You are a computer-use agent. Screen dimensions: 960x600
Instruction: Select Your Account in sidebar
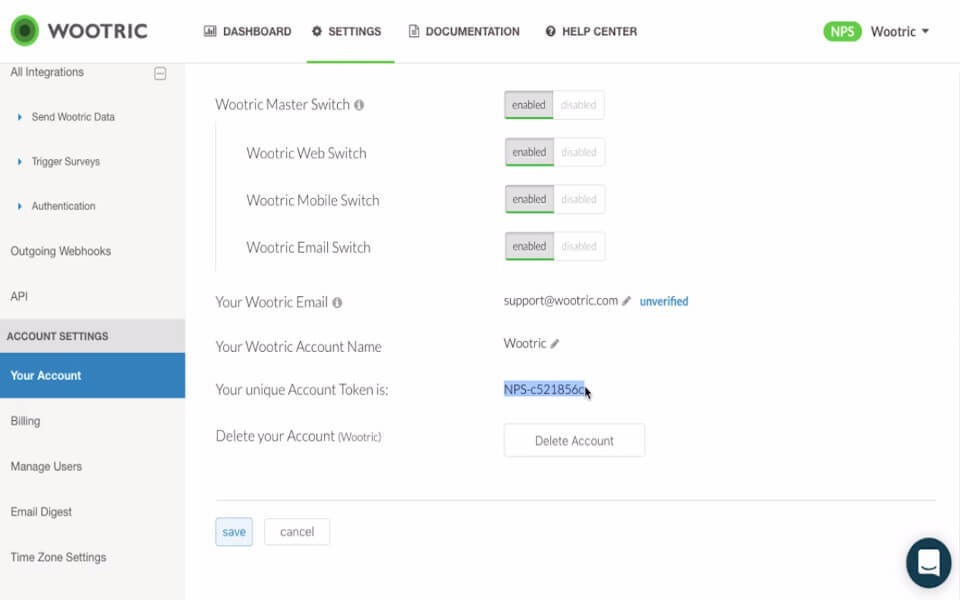92,375
